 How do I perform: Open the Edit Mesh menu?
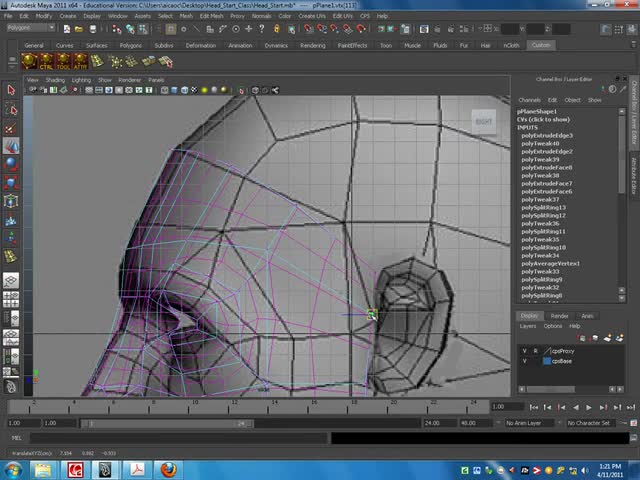pos(211,16)
